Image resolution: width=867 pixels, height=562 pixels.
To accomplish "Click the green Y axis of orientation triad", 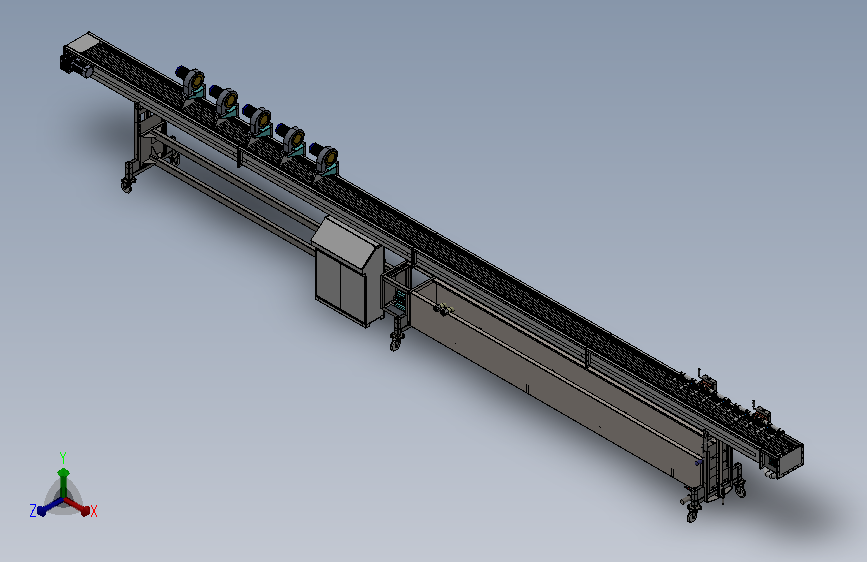I will point(63,482).
